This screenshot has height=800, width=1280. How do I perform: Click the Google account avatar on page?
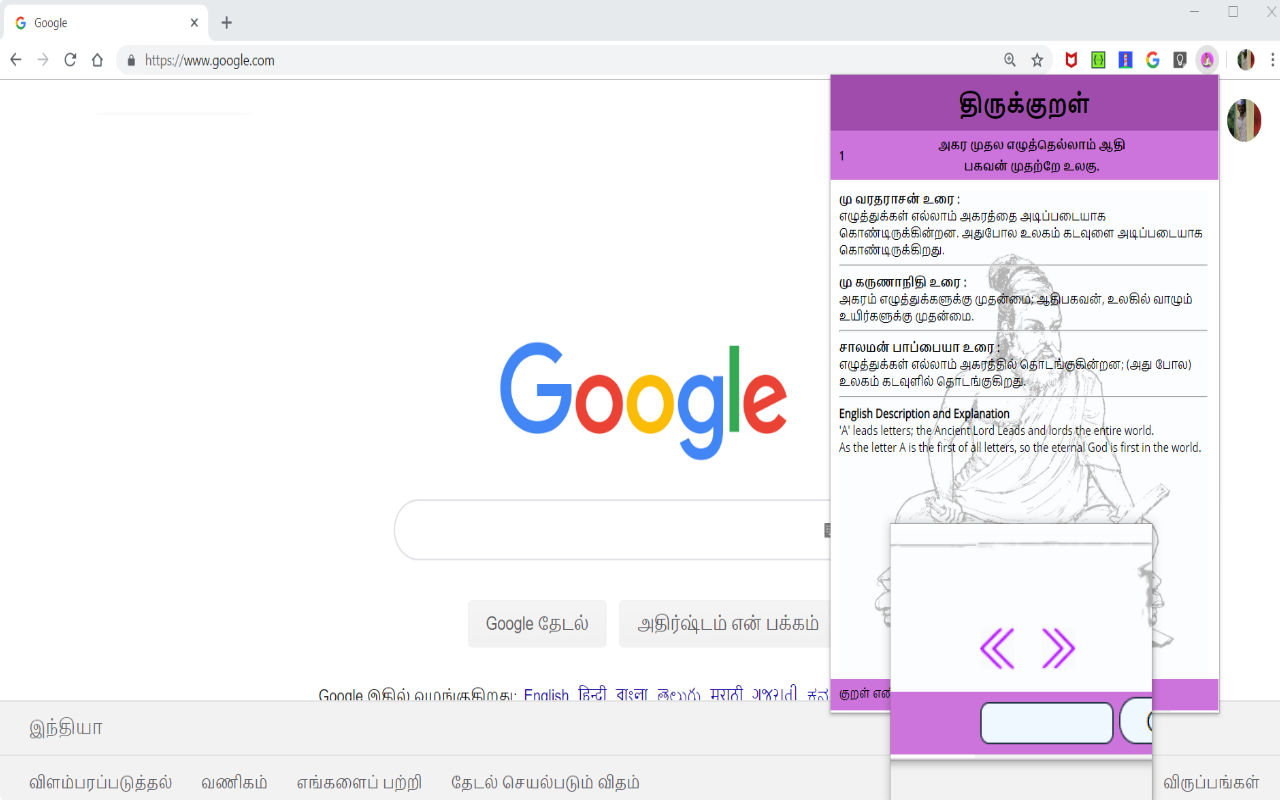pos(1244,120)
